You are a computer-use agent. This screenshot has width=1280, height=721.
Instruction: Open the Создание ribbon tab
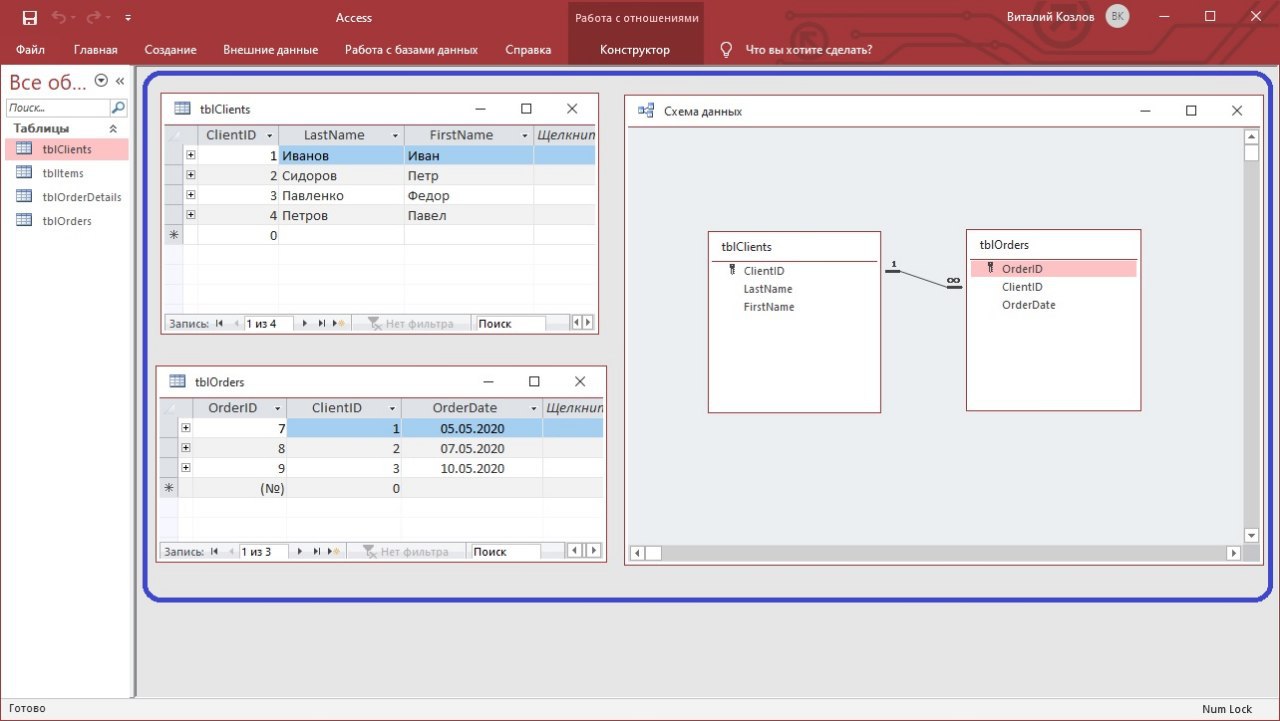pos(170,50)
